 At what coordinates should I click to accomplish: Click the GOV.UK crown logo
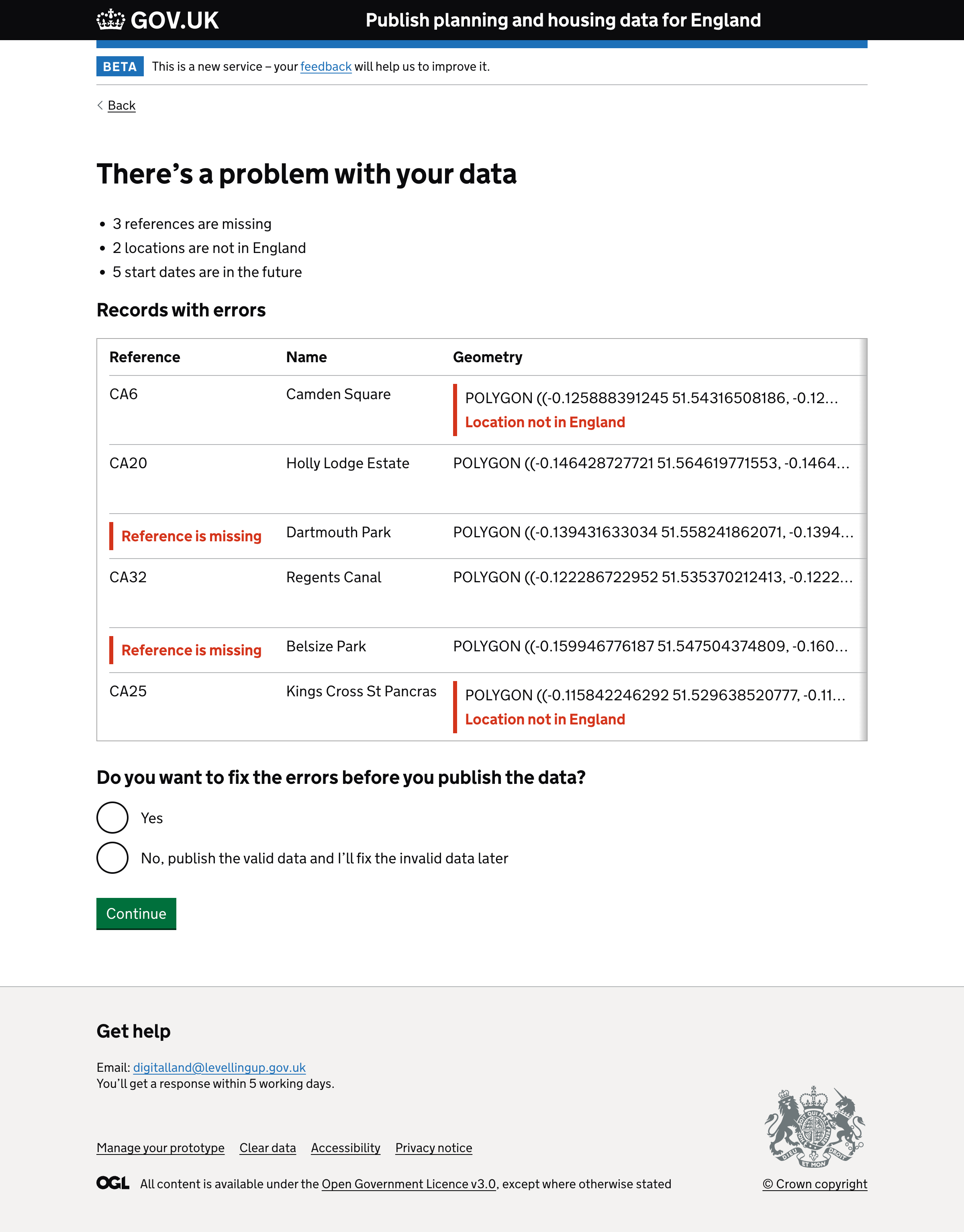pyautogui.click(x=110, y=20)
